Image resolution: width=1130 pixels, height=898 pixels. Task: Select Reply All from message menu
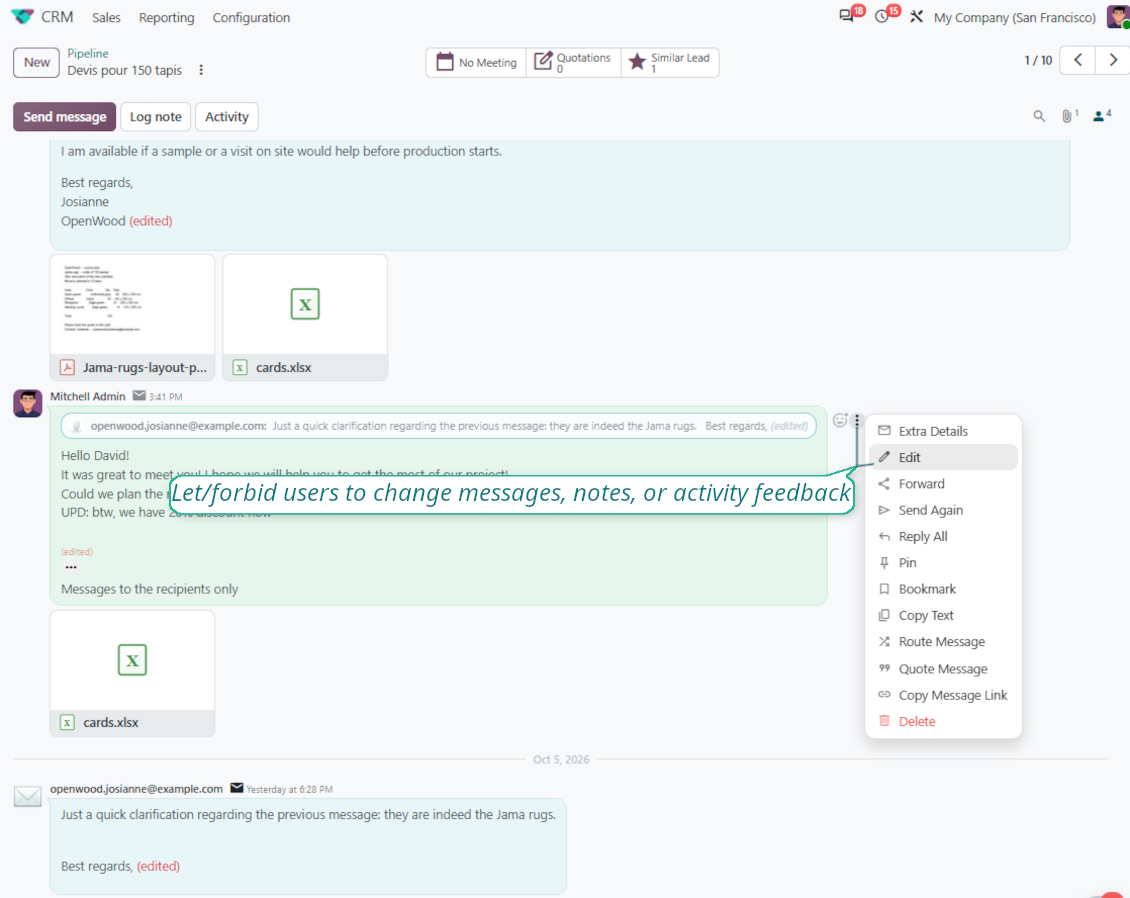(943, 537)
